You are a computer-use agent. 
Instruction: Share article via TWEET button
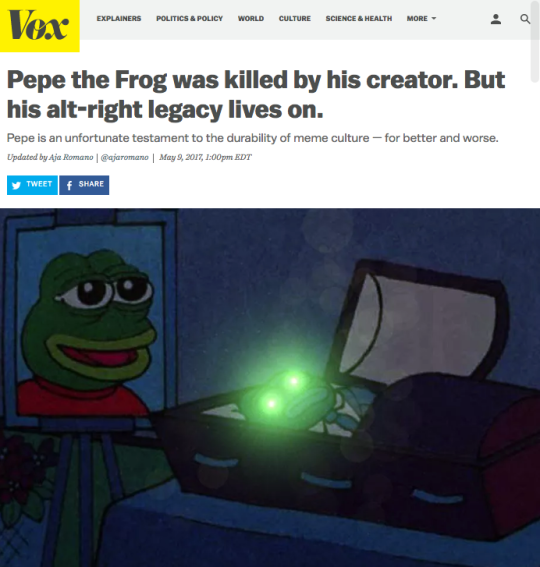tap(32, 185)
